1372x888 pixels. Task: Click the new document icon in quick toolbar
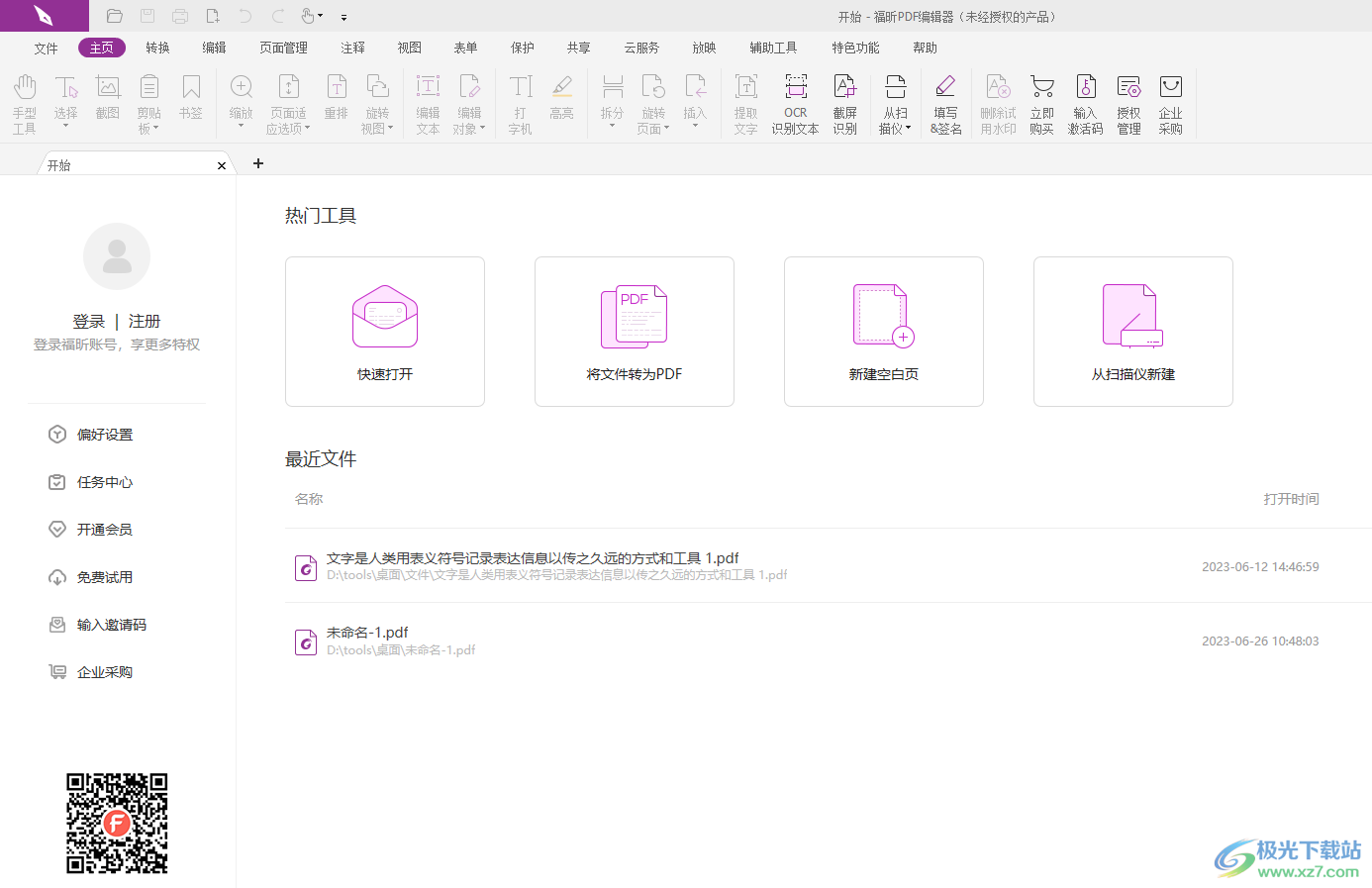click(213, 16)
